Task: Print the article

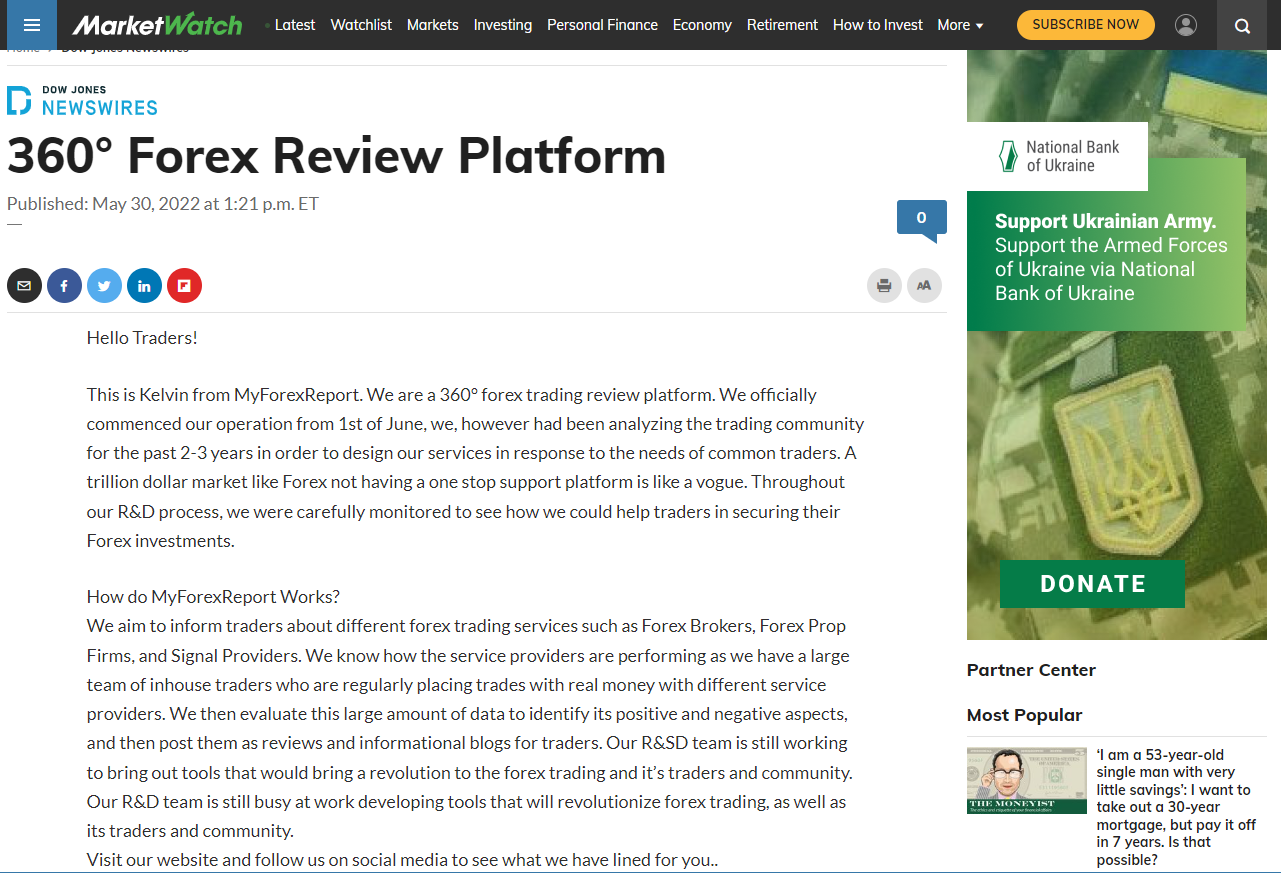Action: 884,285
